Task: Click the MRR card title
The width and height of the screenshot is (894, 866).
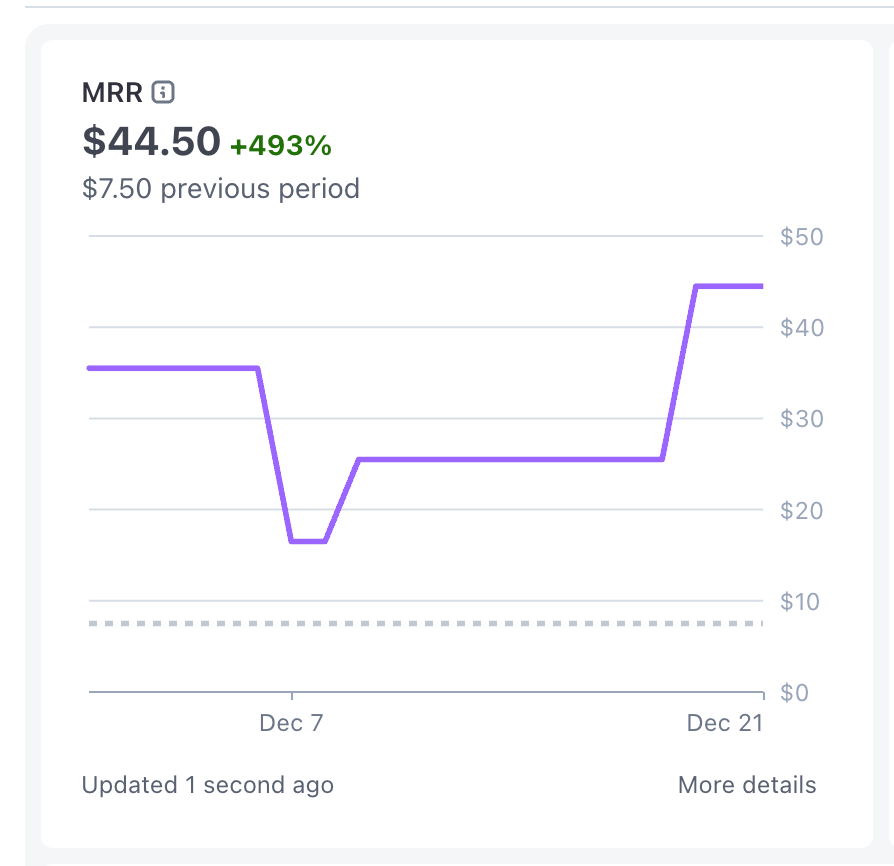Action: click(113, 93)
